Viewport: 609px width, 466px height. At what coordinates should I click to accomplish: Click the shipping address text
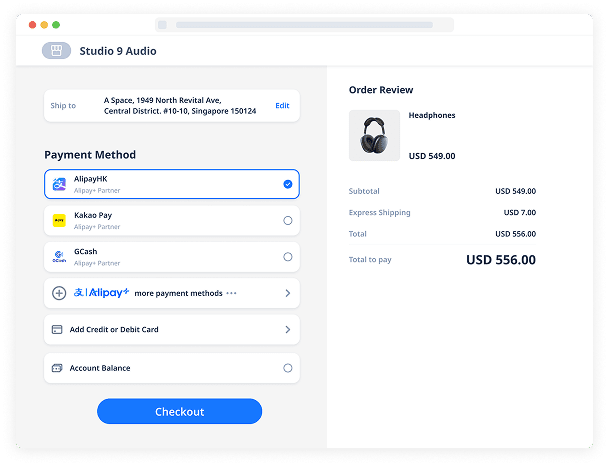coord(180,106)
